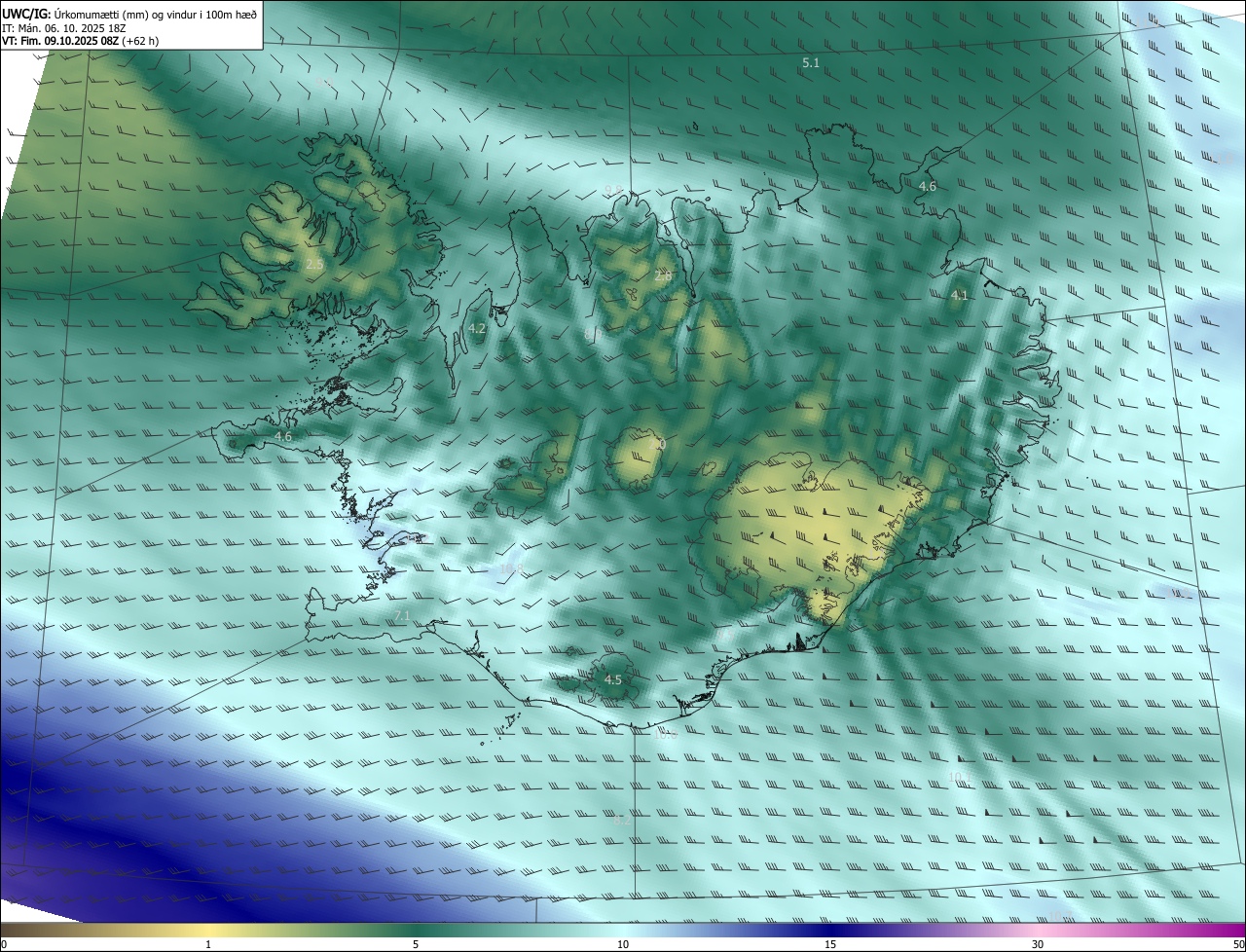
Task: Click the 30 tick label on the colorbar
Action: [1038, 944]
